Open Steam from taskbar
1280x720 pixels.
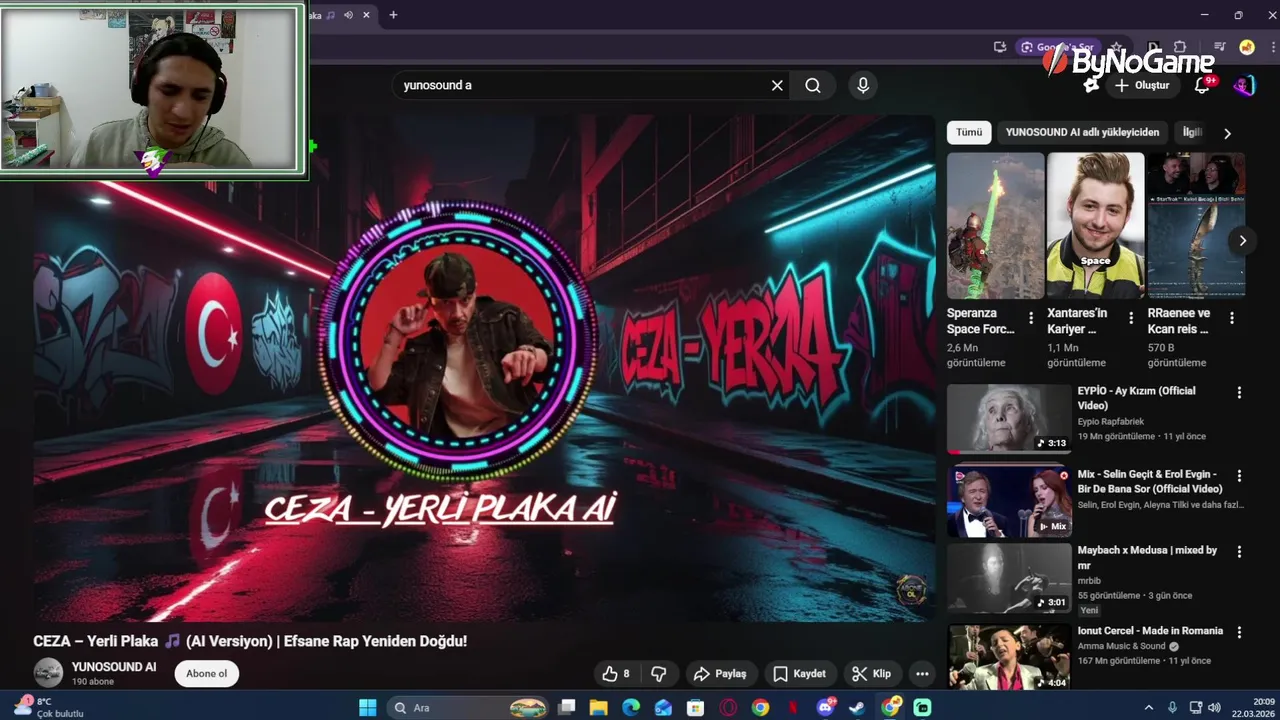coord(858,707)
